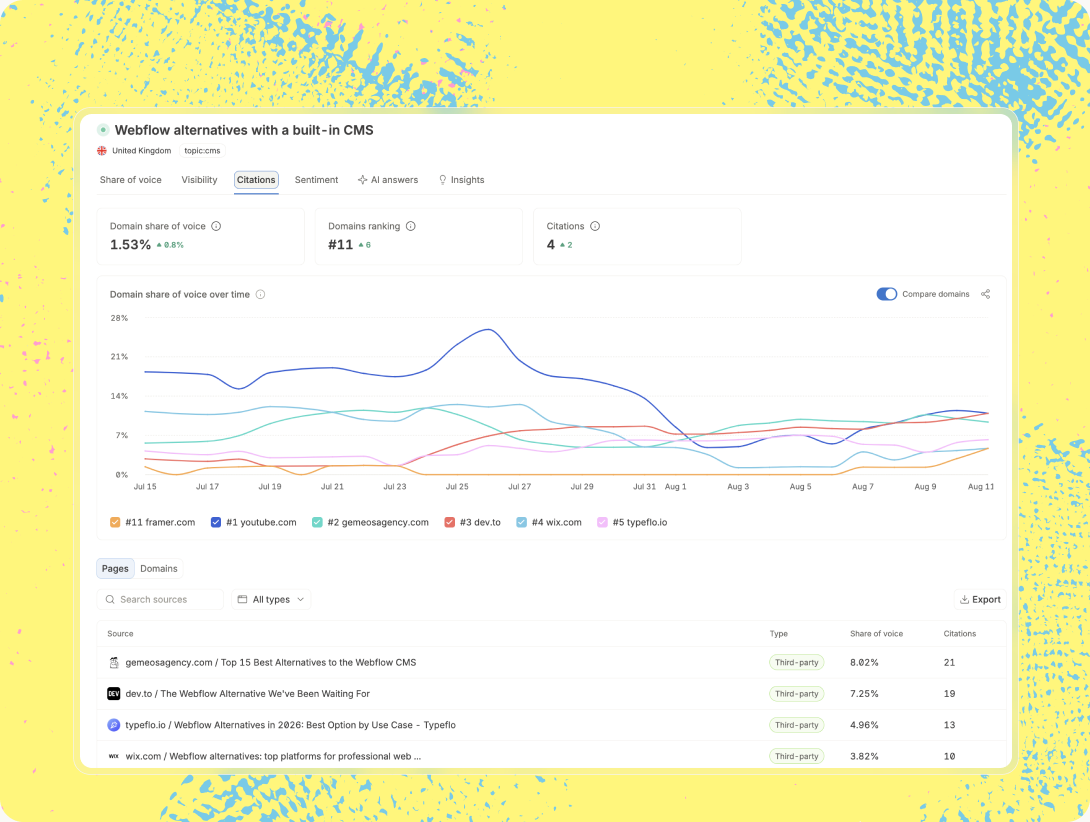Open the typeflo.io Webflow Alternatives in 2026 source
1090x822 pixels.
click(291, 725)
